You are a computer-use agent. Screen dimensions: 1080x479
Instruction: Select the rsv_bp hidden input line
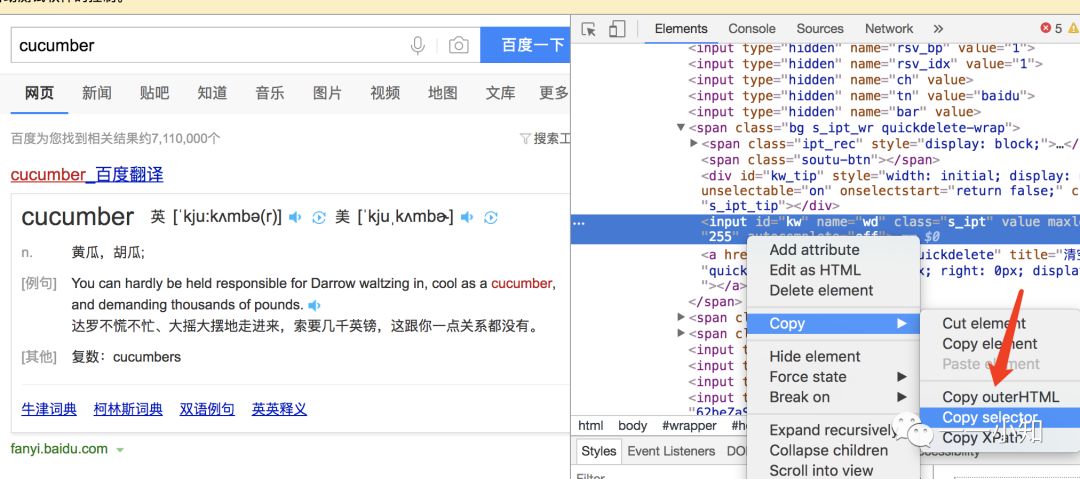(862, 48)
